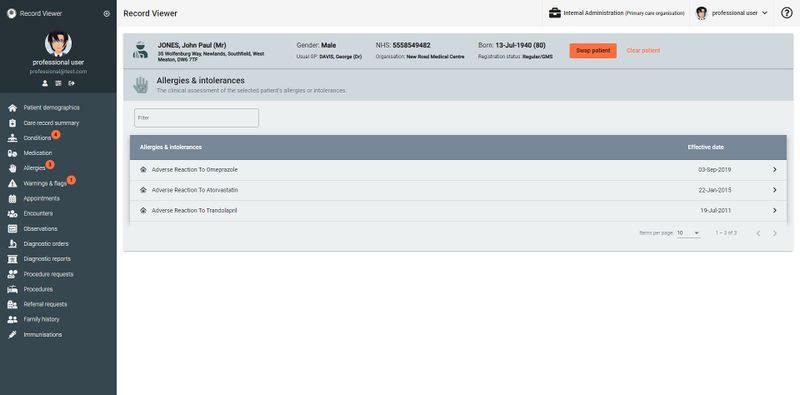Select Internal Administration organisation
The width and height of the screenshot is (800, 395).
click(617, 13)
